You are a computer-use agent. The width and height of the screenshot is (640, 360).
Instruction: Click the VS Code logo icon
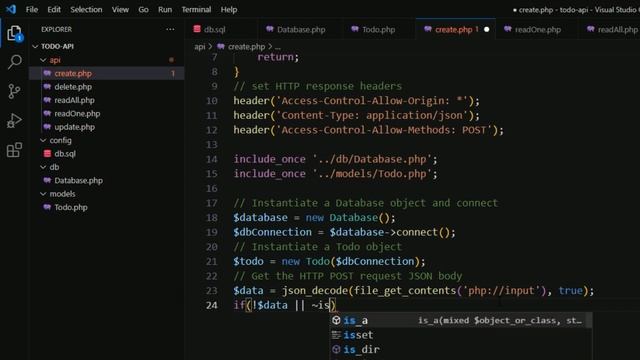(x=11, y=9)
